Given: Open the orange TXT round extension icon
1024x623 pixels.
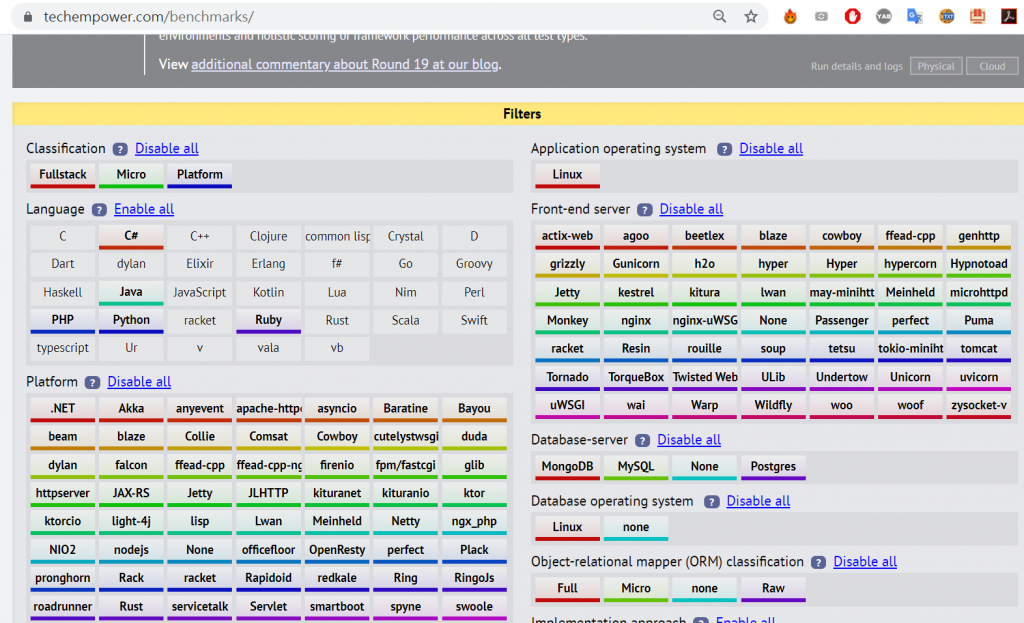Looking at the screenshot, I should coord(946,16).
